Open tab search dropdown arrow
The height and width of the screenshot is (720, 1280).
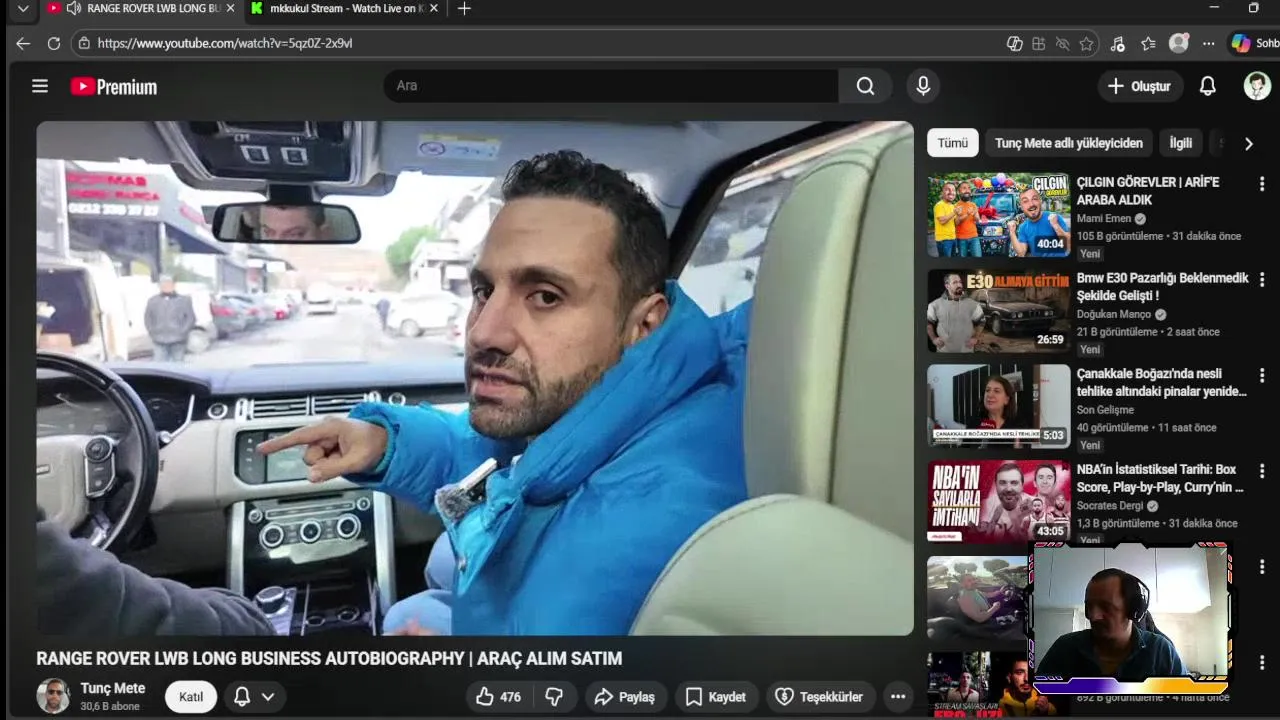(23, 8)
